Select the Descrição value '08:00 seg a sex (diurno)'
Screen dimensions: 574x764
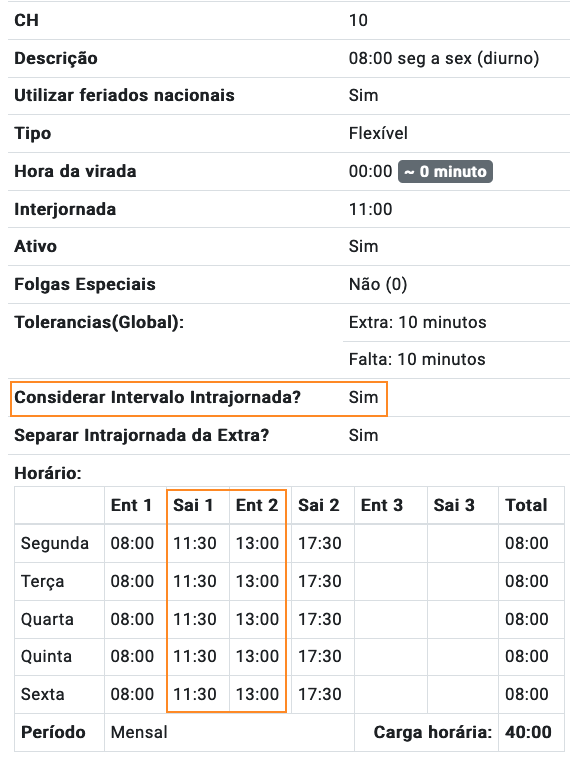[x=444, y=58]
